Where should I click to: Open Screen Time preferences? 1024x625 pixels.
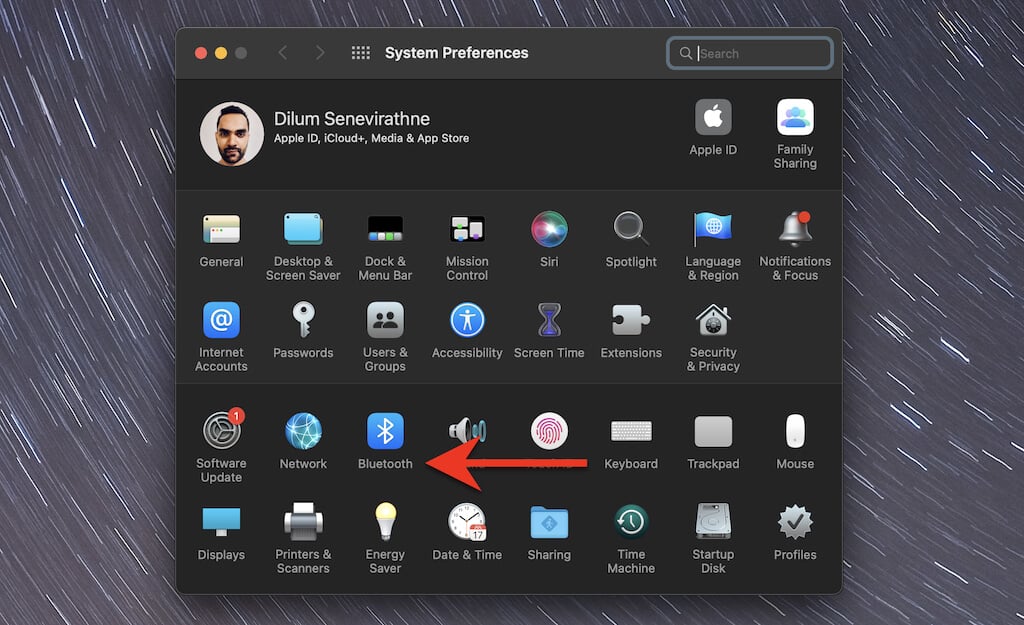click(x=549, y=320)
